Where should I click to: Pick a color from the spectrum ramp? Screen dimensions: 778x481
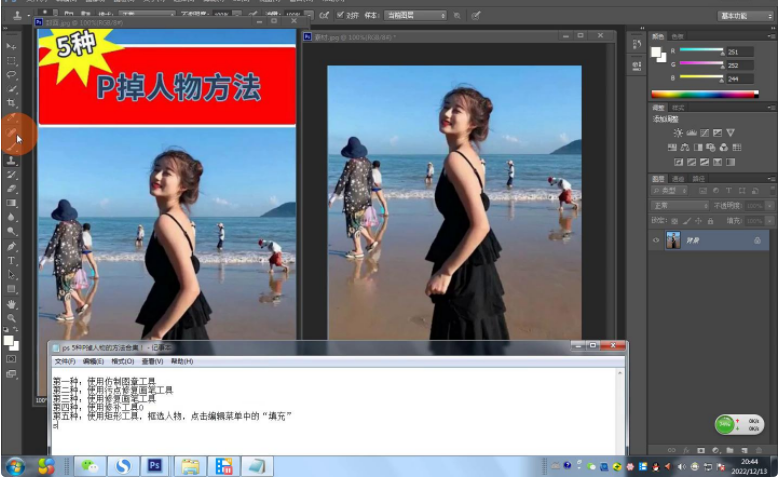coord(705,94)
